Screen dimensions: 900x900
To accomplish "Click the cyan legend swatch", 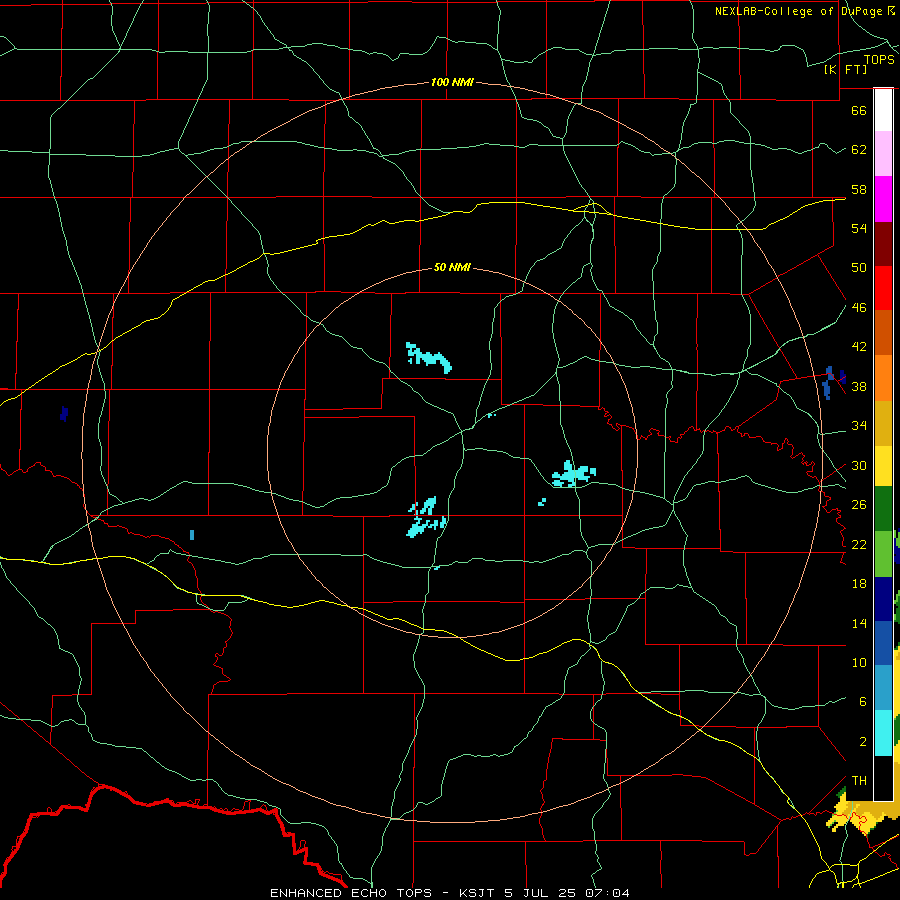I will (x=883, y=732).
